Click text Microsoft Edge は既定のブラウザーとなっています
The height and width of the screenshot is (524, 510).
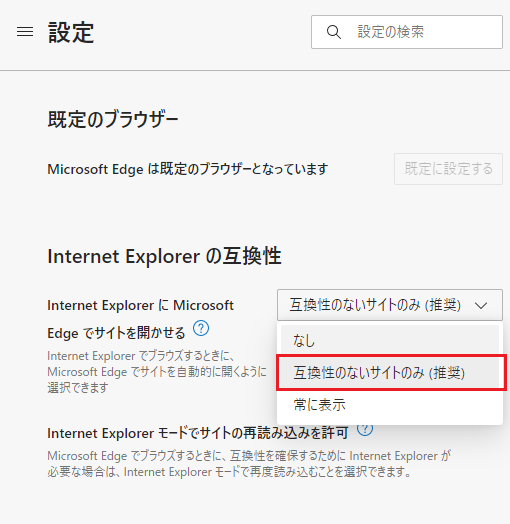tap(187, 169)
